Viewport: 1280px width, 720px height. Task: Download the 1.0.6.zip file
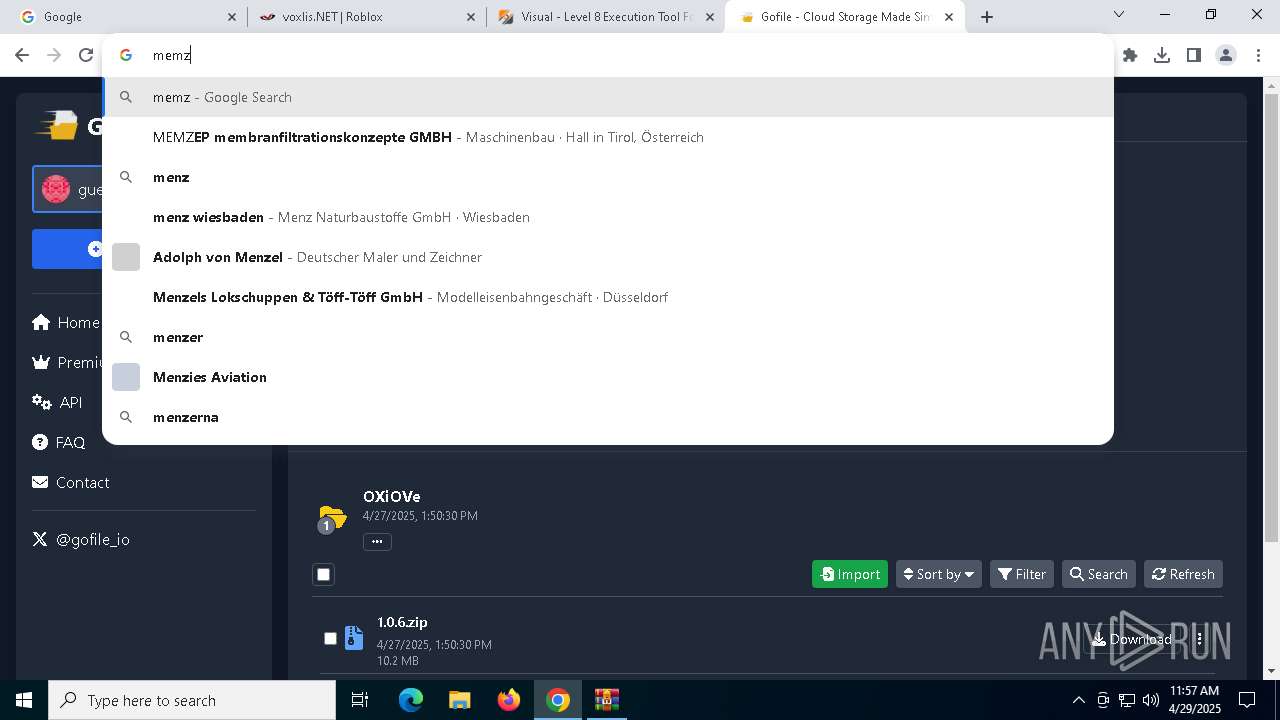coord(1131,639)
